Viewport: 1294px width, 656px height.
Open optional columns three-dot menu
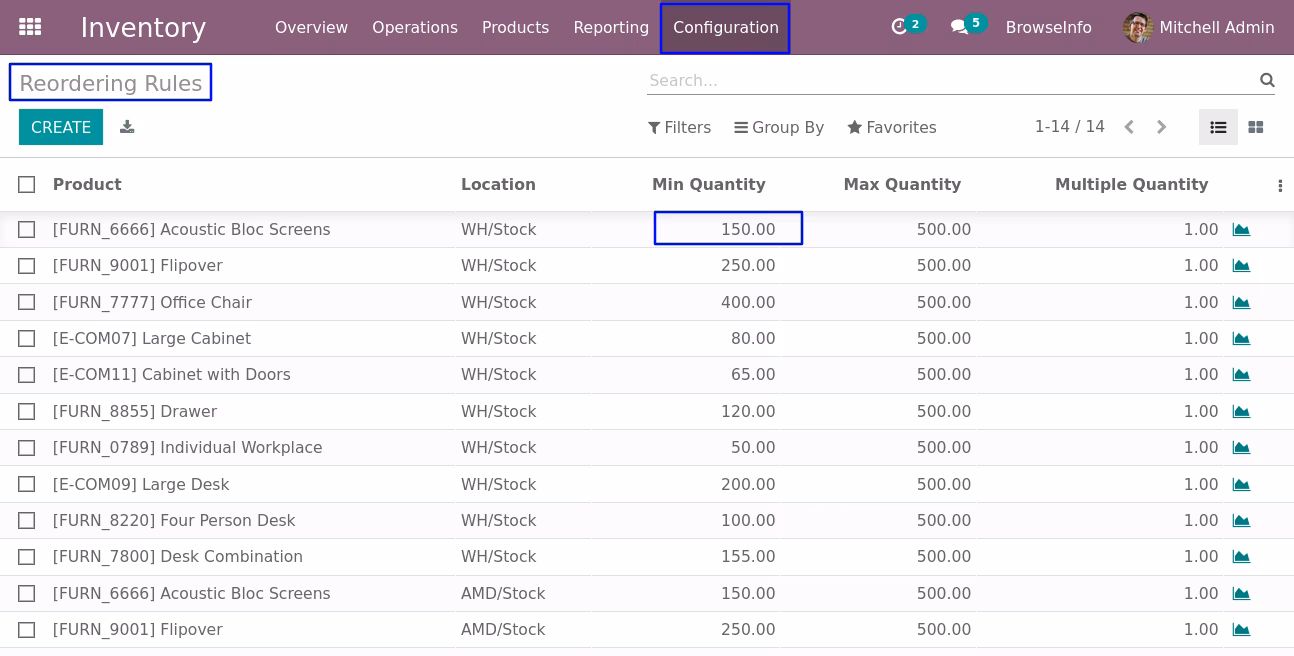(1280, 185)
